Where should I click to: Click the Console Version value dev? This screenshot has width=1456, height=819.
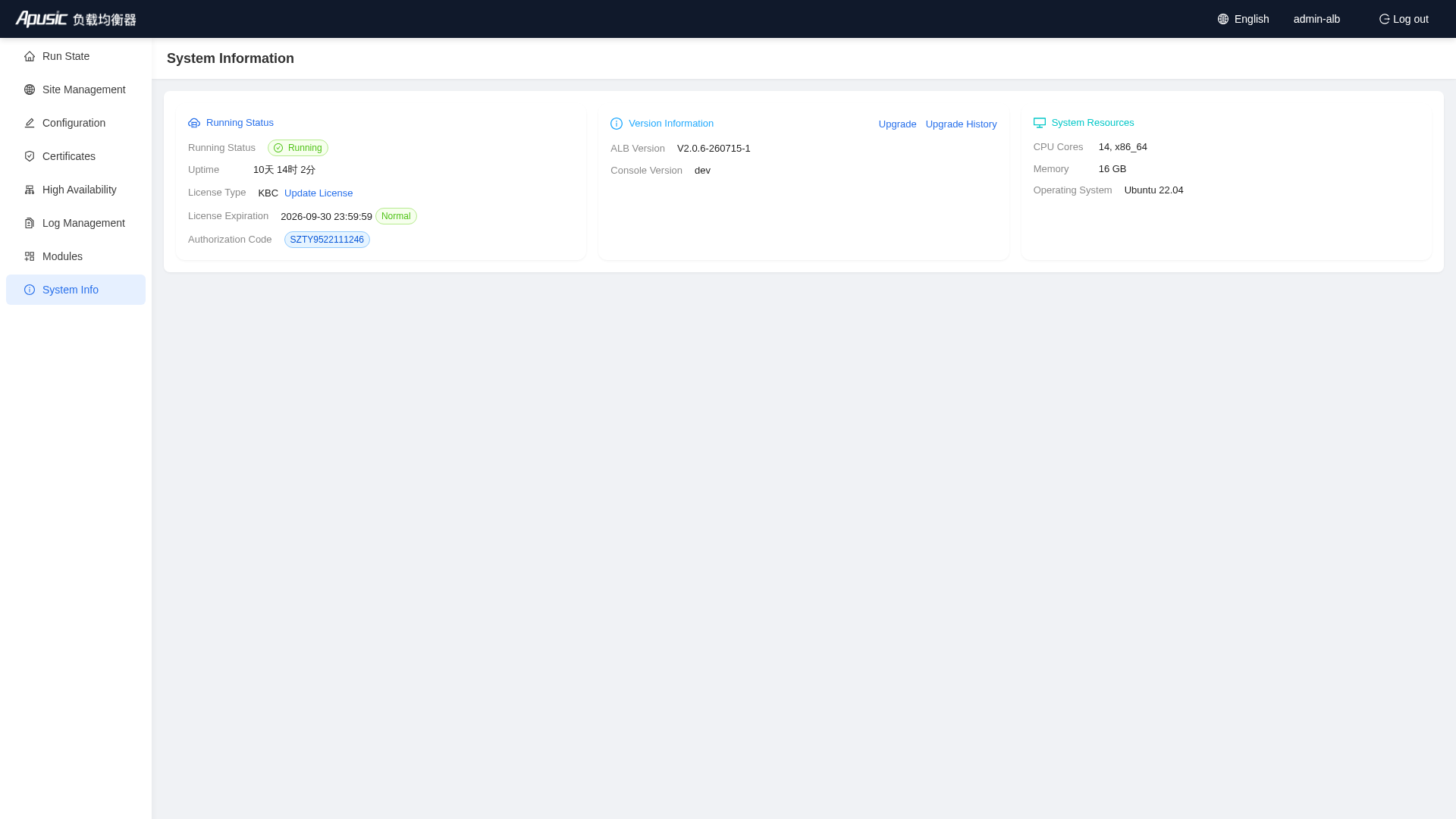(702, 171)
